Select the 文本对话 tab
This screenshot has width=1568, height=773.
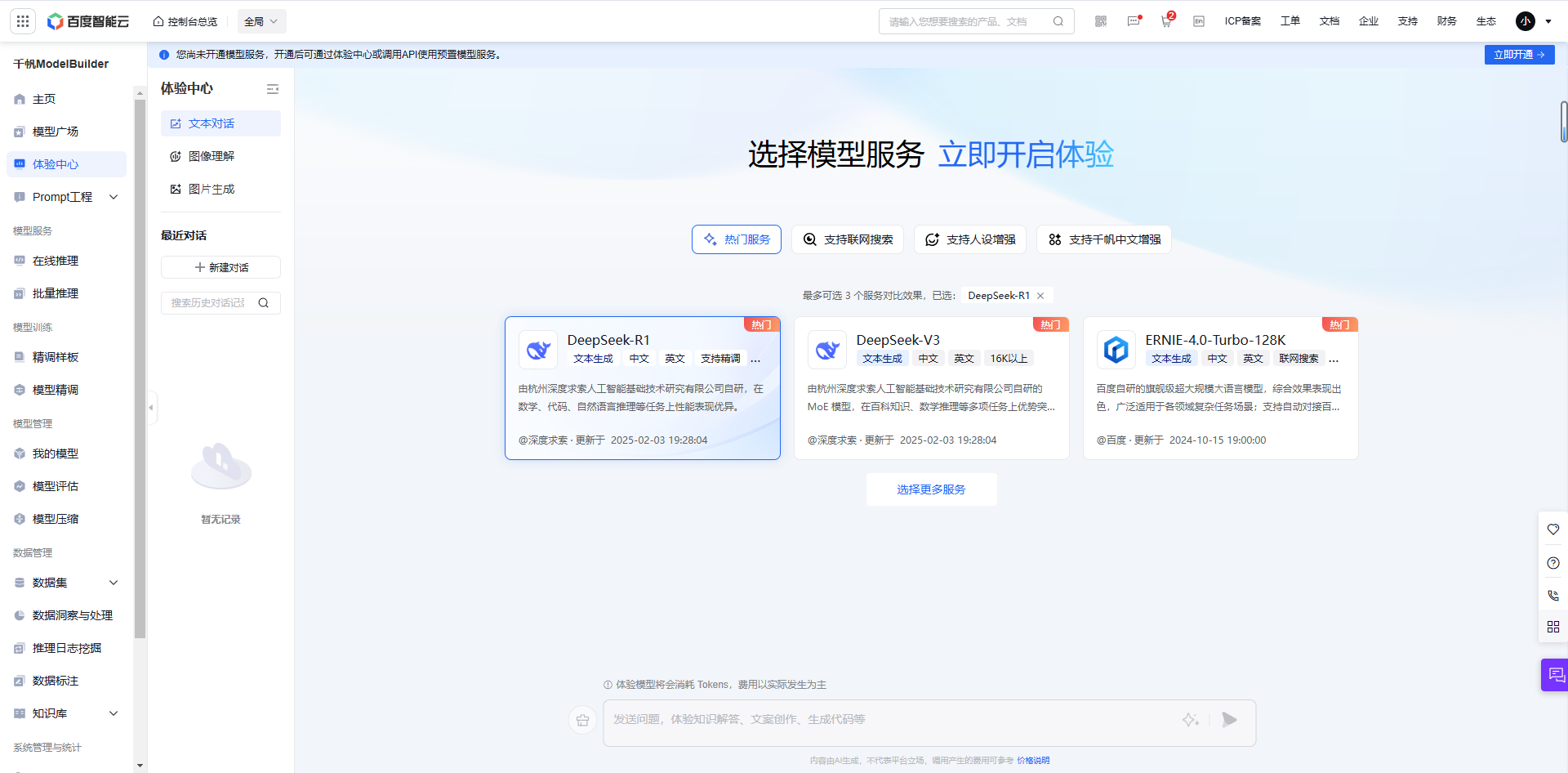pos(220,123)
